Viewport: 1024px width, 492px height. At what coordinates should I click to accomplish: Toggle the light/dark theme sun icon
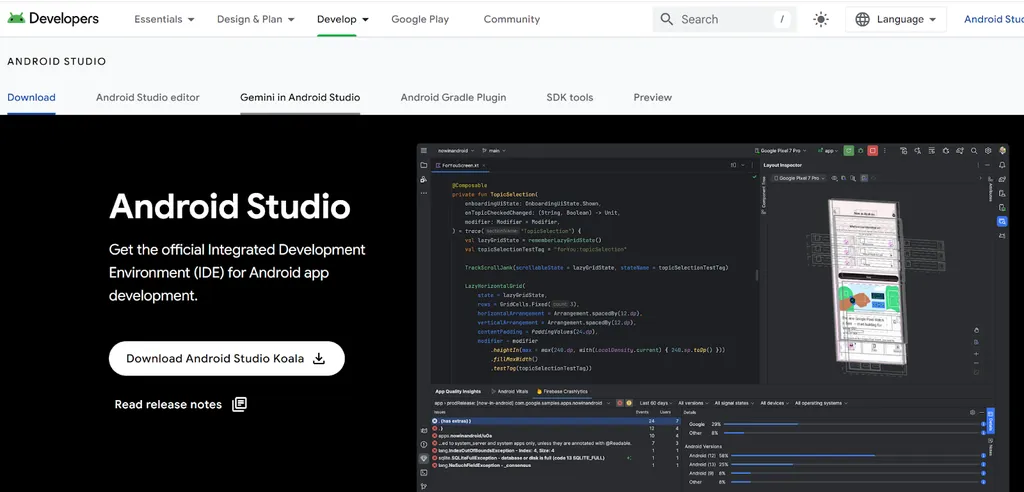coord(821,19)
